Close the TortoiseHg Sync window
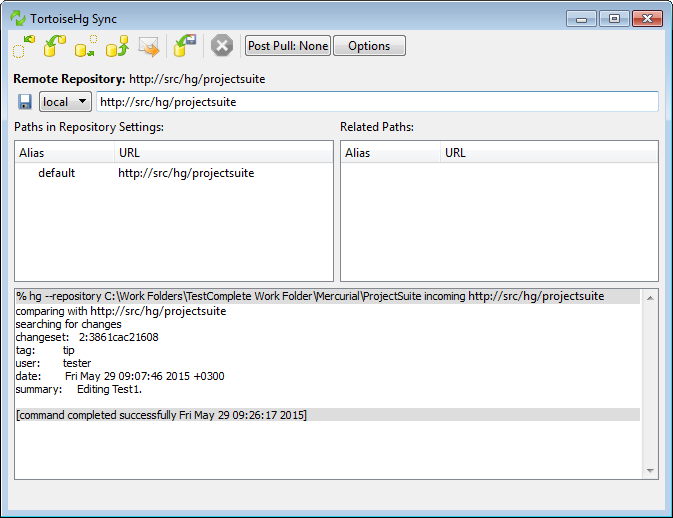 click(647, 19)
